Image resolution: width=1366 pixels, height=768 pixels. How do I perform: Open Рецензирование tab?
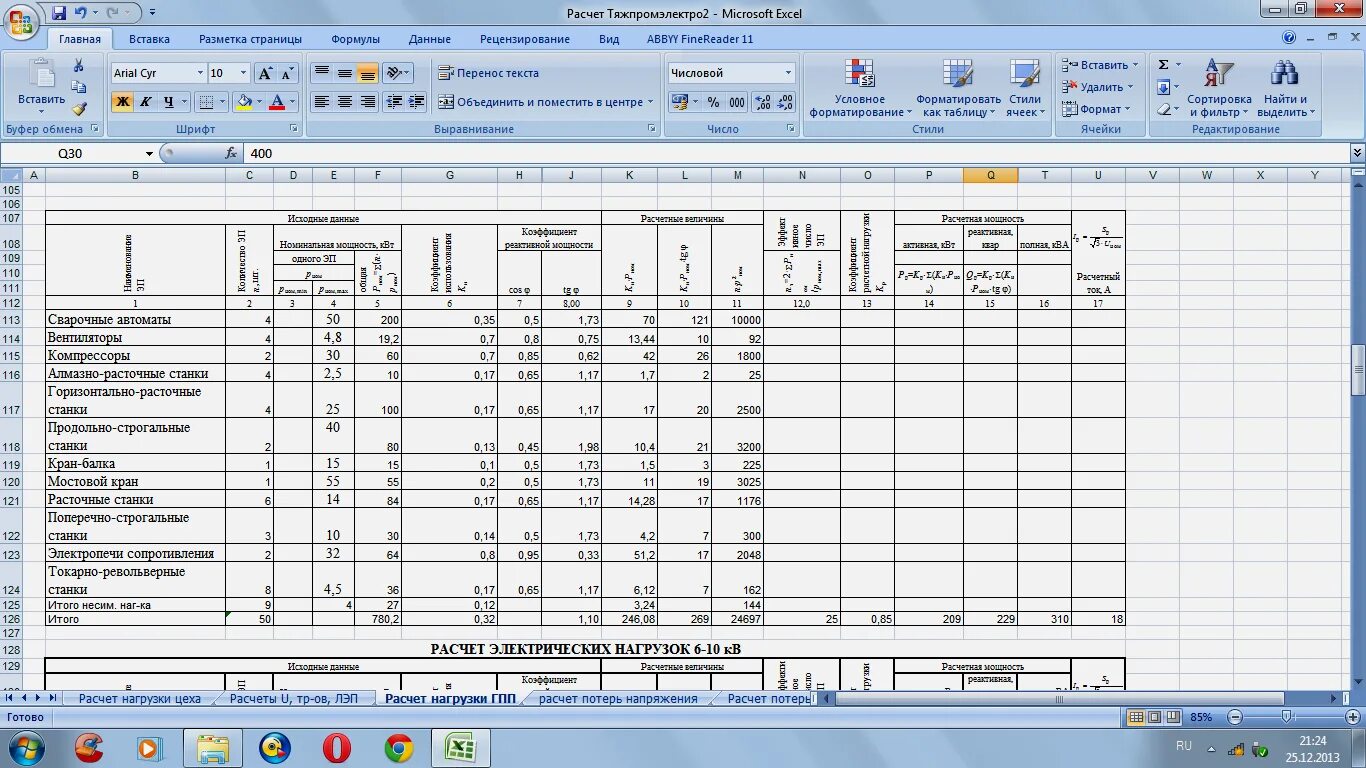coord(524,39)
